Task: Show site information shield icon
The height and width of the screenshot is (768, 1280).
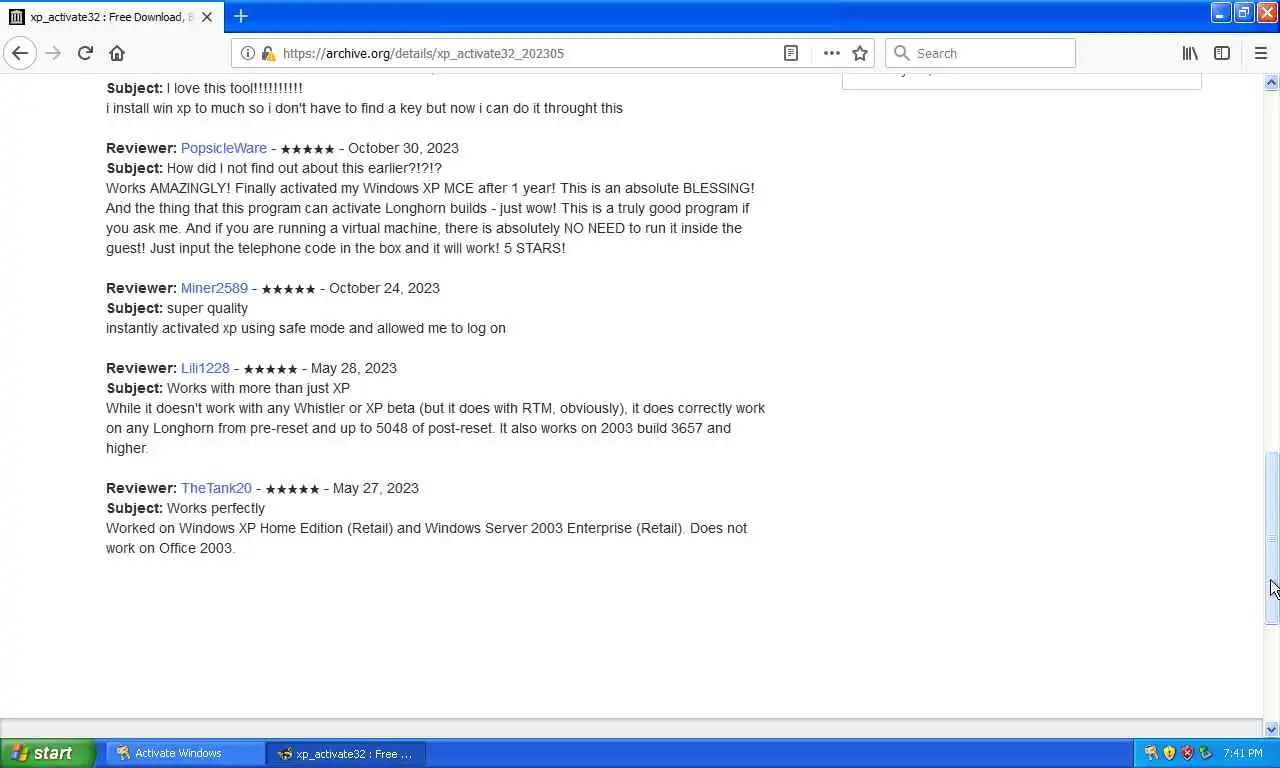Action: tap(249, 53)
